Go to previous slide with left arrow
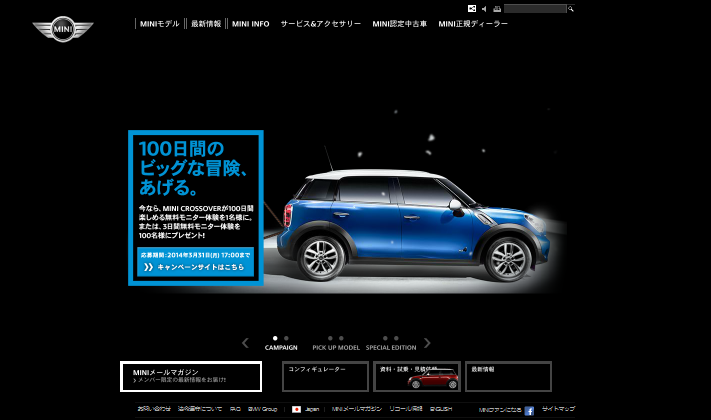This screenshot has width=711, height=420. (x=245, y=343)
